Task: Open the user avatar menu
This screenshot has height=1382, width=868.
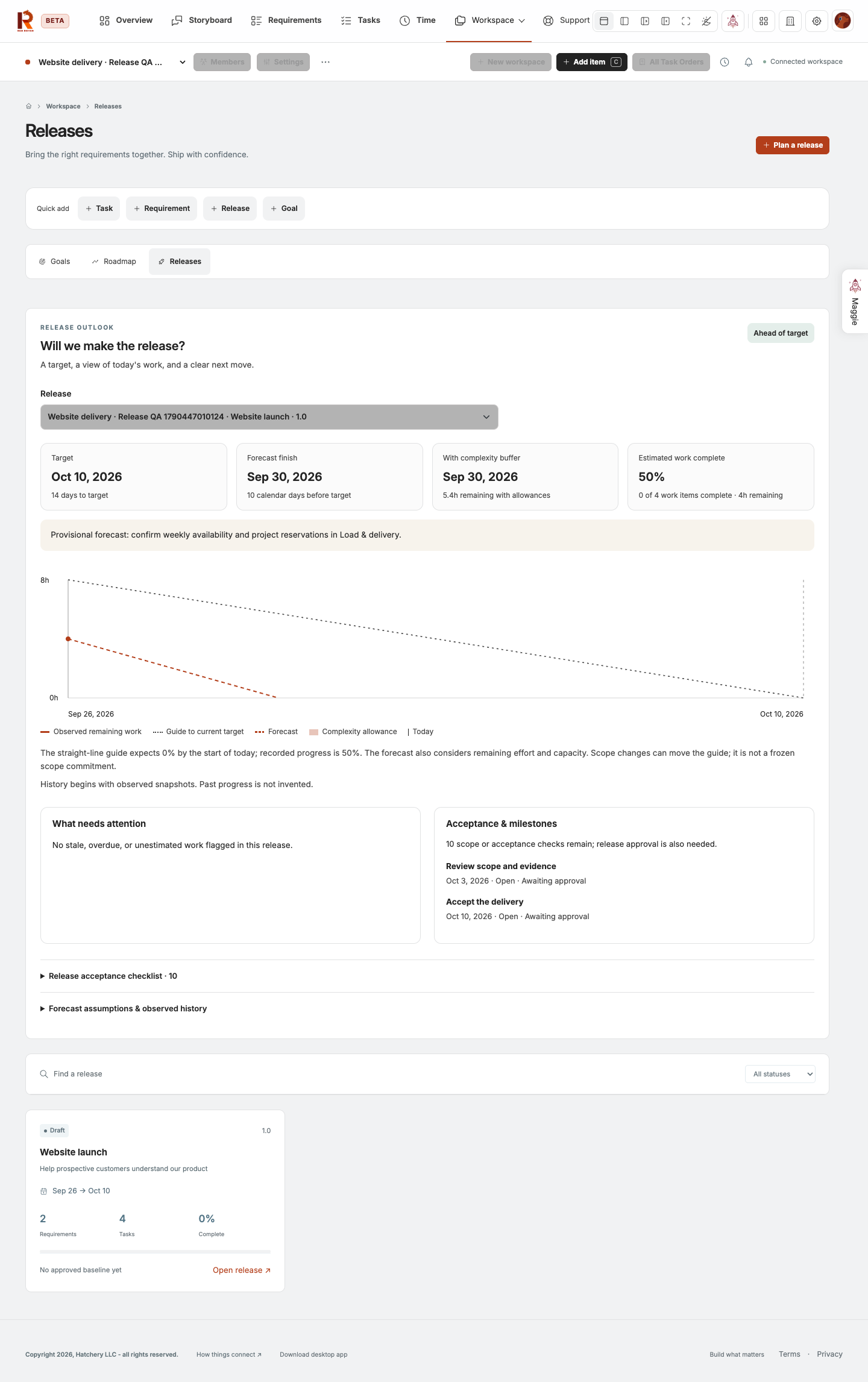Action: pyautogui.click(x=843, y=21)
